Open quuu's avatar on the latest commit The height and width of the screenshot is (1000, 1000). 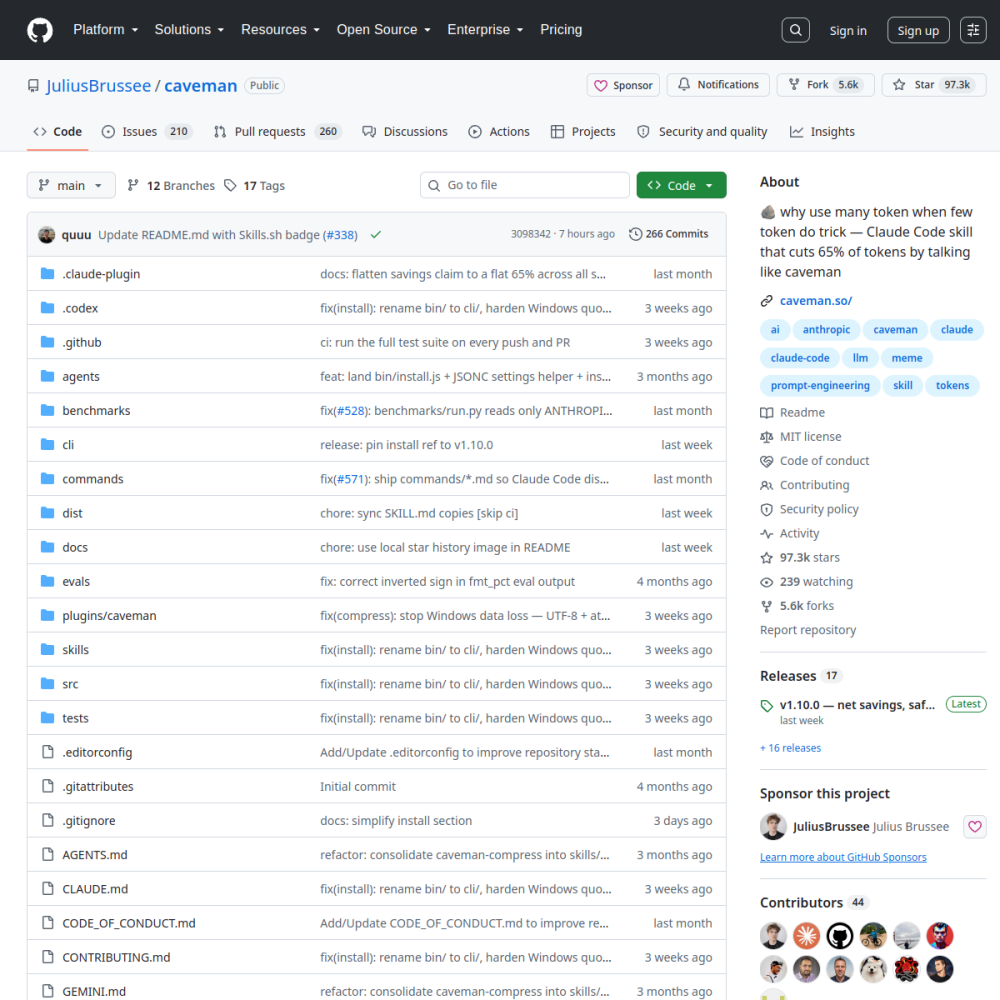pyautogui.click(x=47, y=235)
